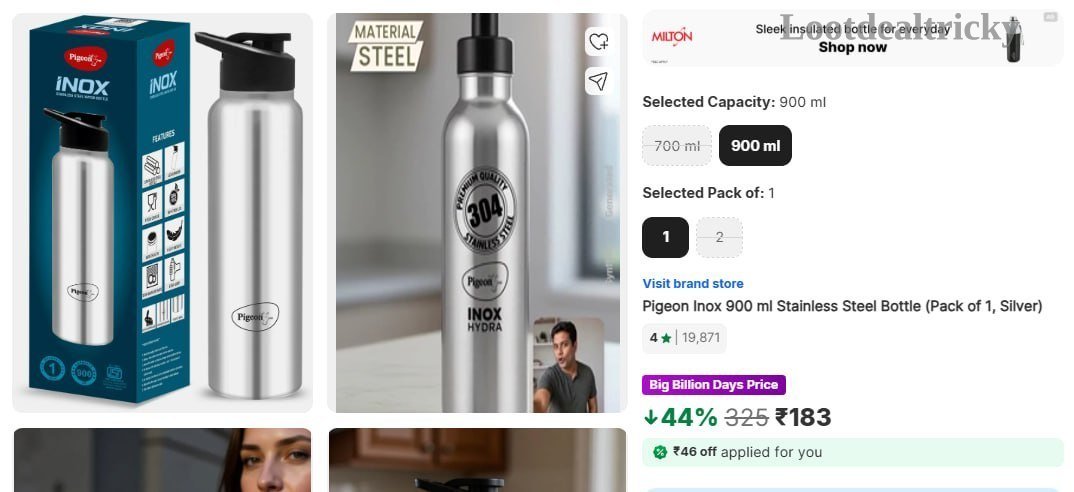Share product using paper plane icon

tap(598, 82)
